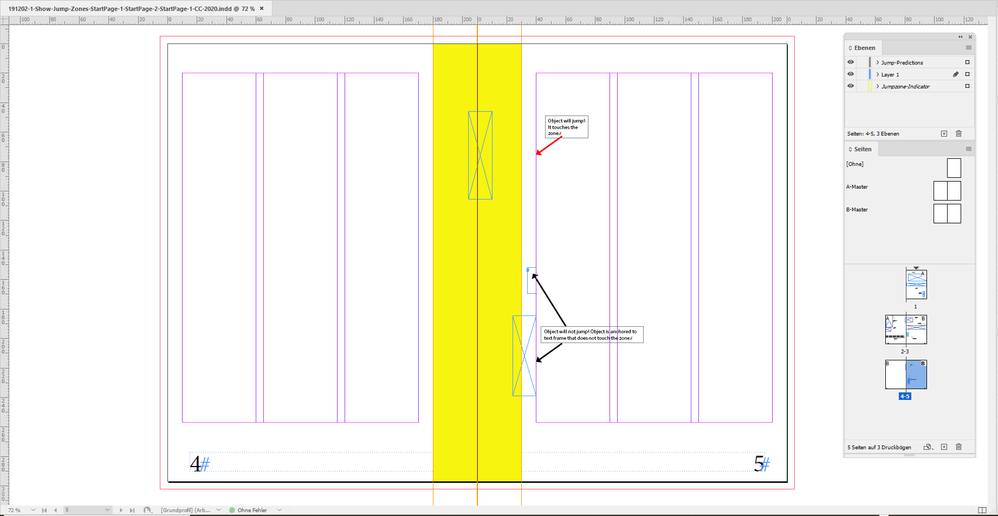
Task: Click the open-document status icon
Action: [x=148, y=510]
